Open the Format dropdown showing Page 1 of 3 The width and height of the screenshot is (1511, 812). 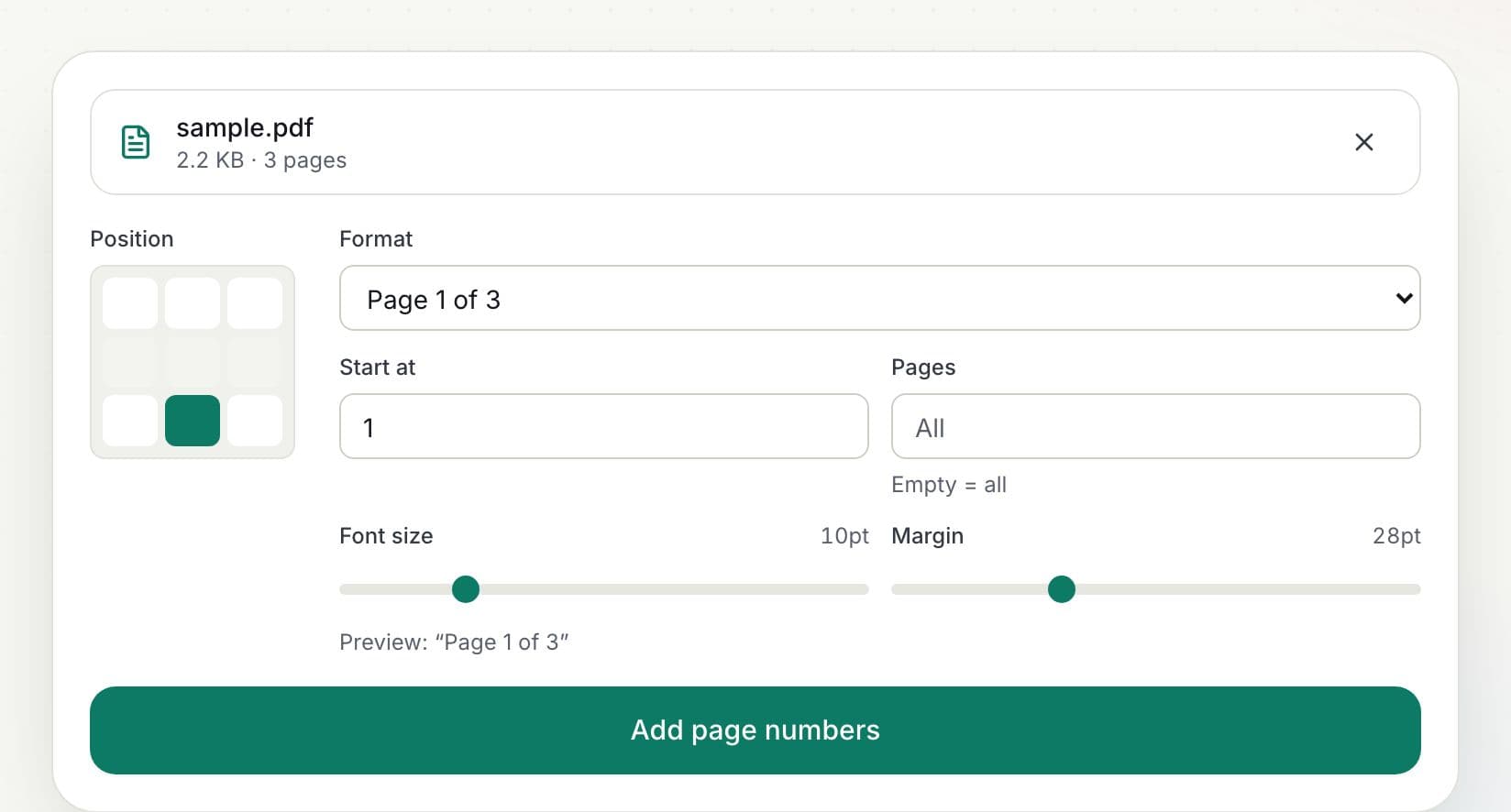tap(880, 298)
